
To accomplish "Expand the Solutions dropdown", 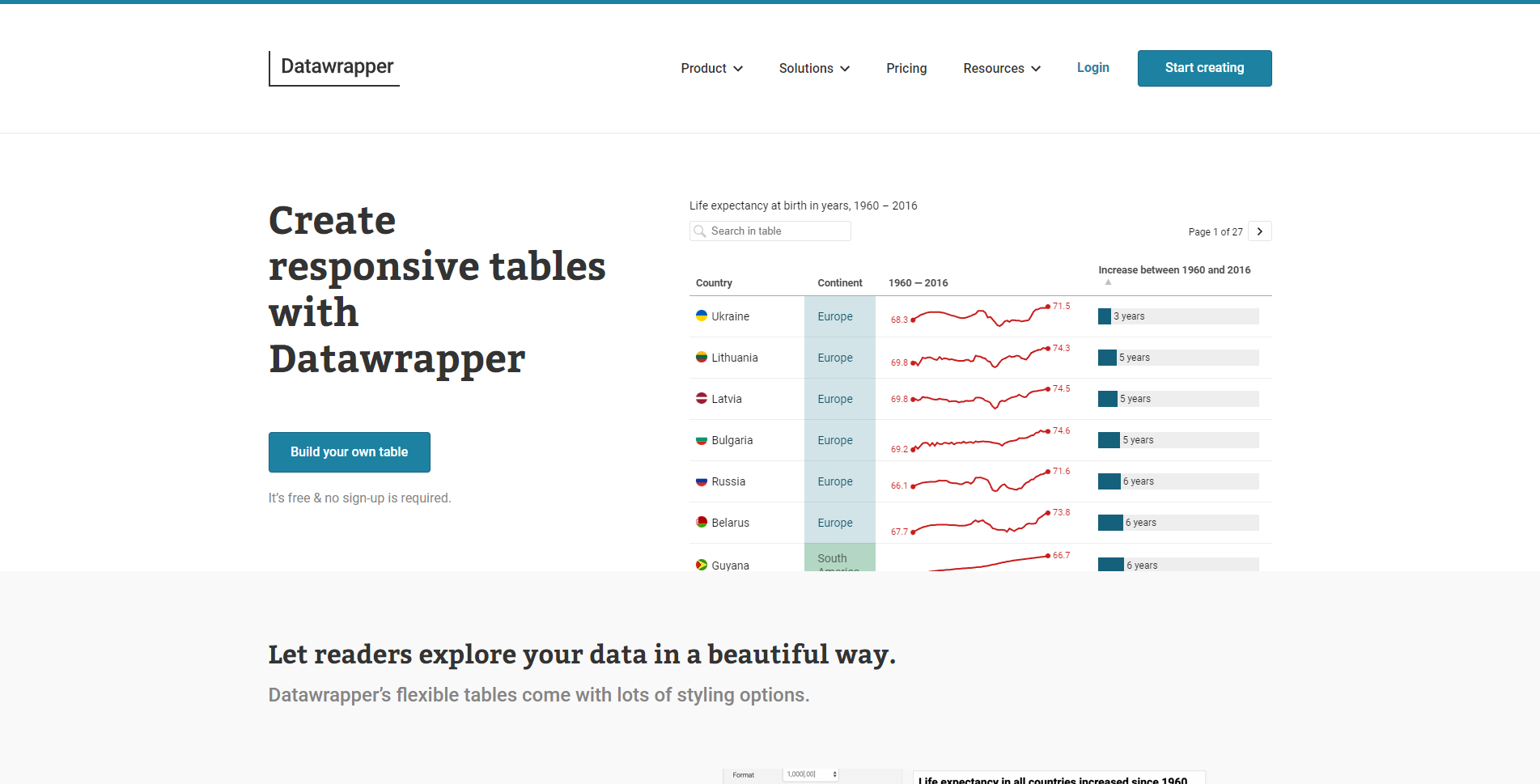I will tap(814, 69).
